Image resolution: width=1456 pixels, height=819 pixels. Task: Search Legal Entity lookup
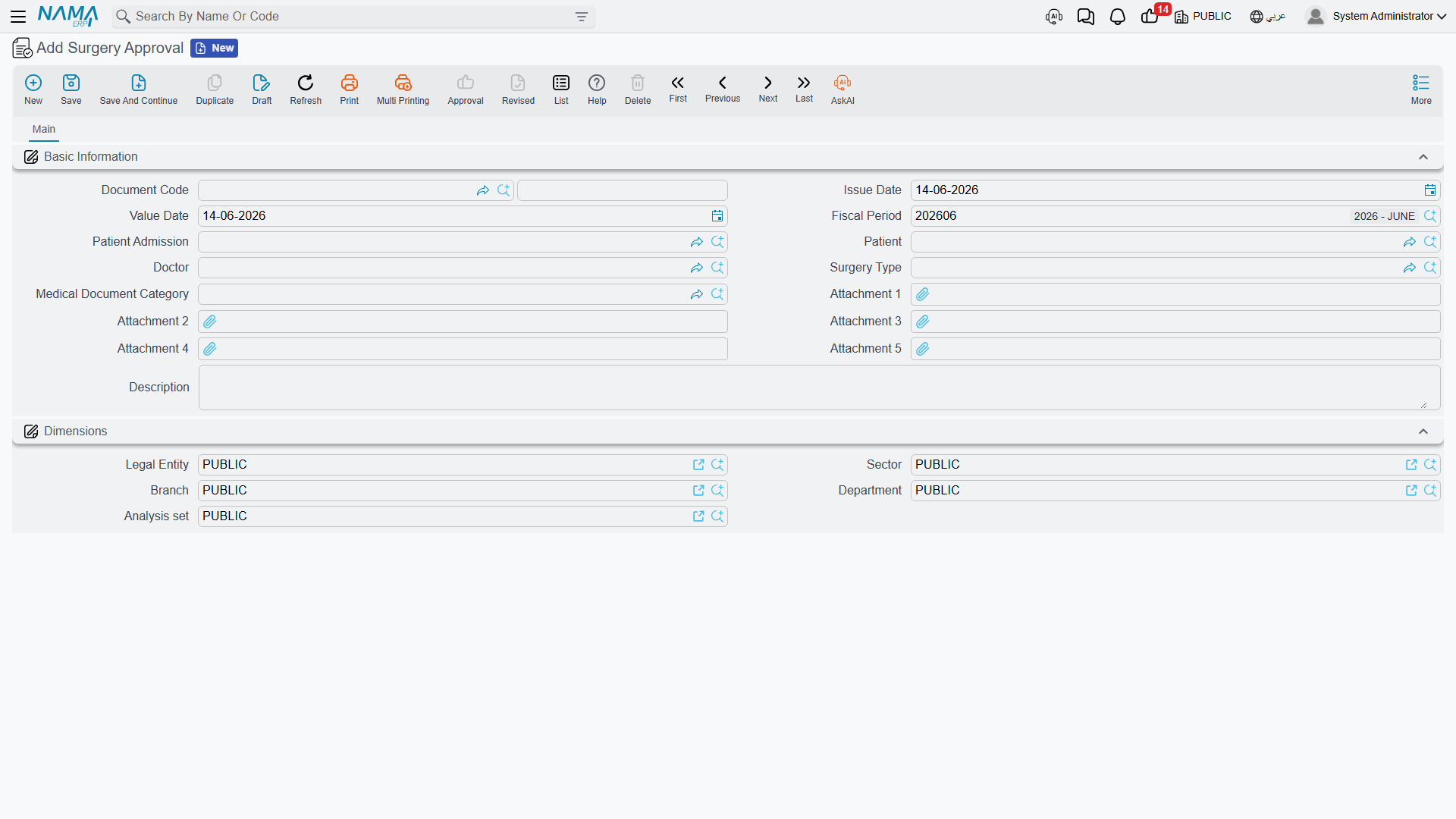coord(717,465)
